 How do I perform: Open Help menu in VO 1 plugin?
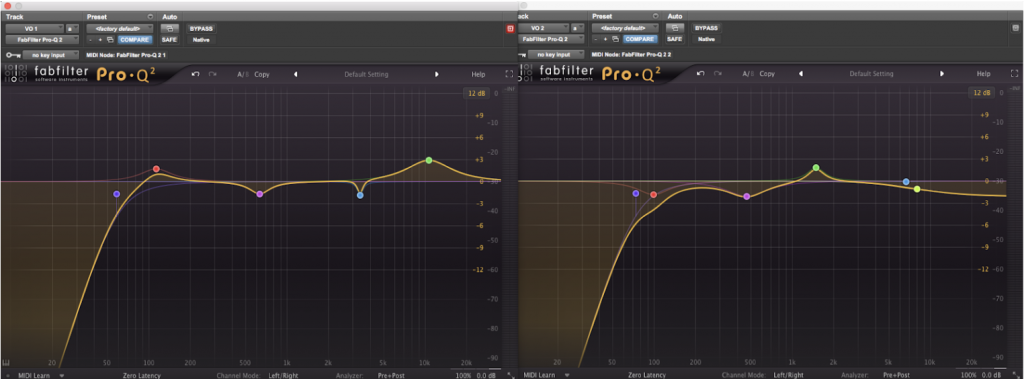tap(479, 74)
